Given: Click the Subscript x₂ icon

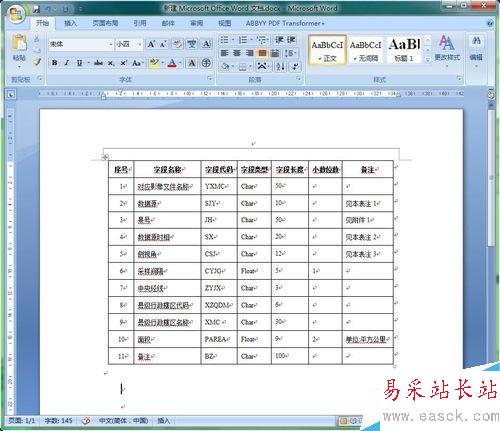Looking at the screenshot, I should click(111, 63).
